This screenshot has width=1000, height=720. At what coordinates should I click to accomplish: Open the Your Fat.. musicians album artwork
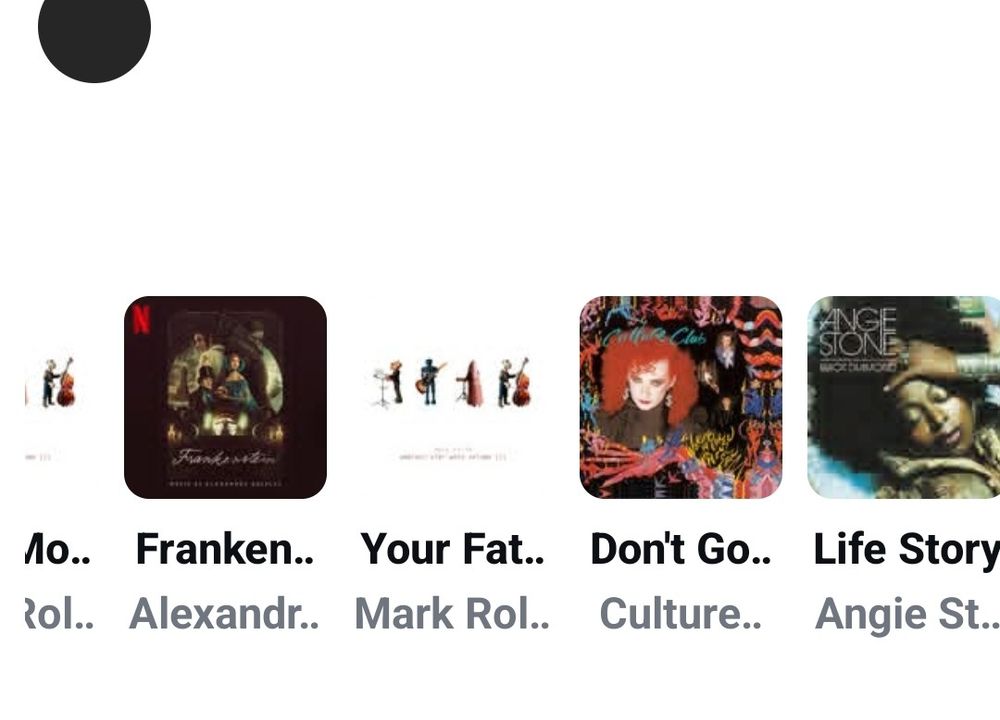pyautogui.click(x=453, y=397)
